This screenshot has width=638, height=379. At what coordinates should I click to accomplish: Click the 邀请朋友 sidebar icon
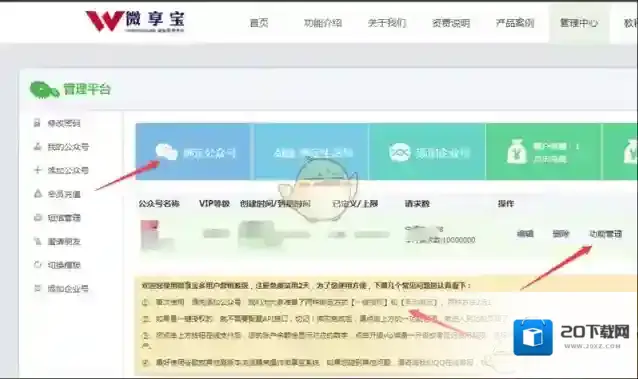click(x=37, y=241)
